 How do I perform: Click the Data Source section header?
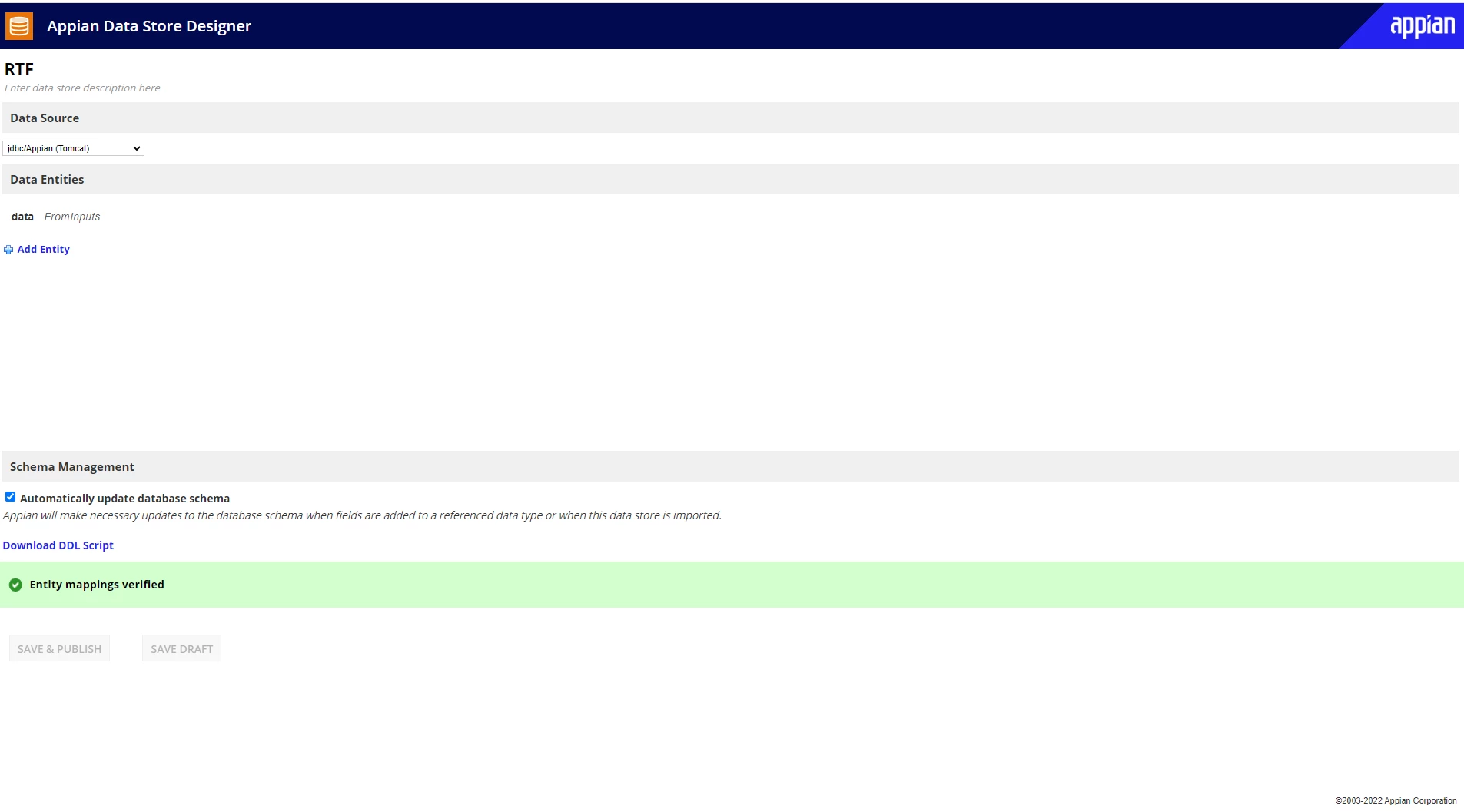coord(730,118)
